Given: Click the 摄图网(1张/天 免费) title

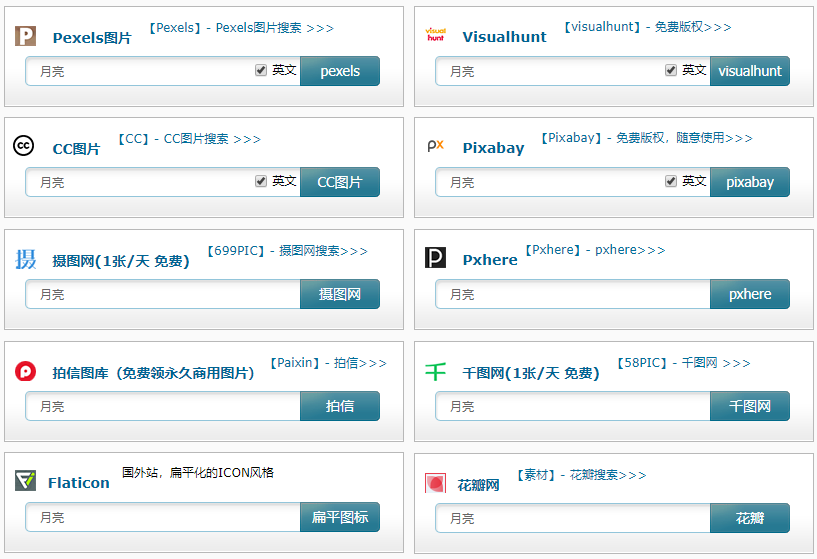Looking at the screenshot, I should coord(121,261).
